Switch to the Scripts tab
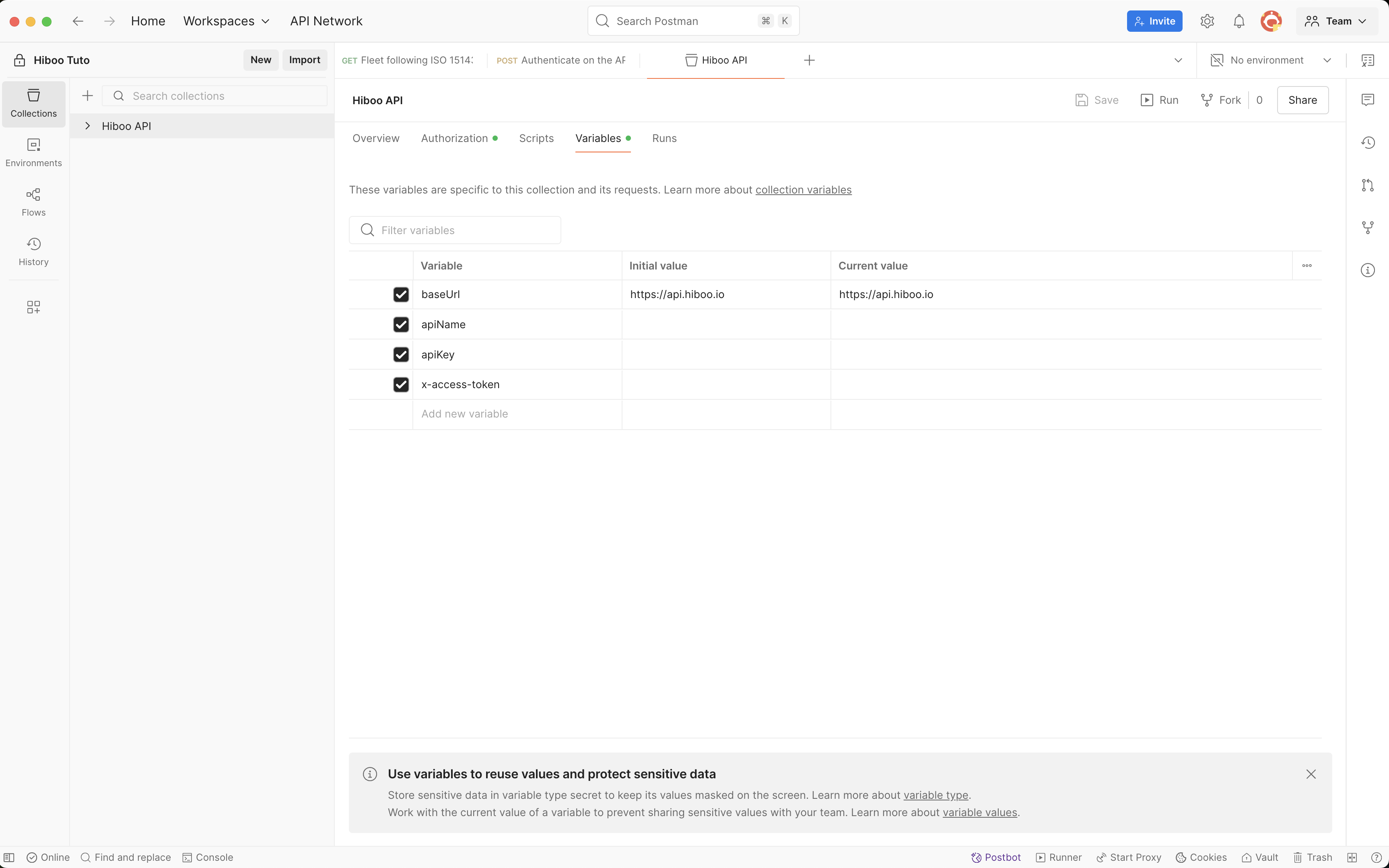 [536, 138]
